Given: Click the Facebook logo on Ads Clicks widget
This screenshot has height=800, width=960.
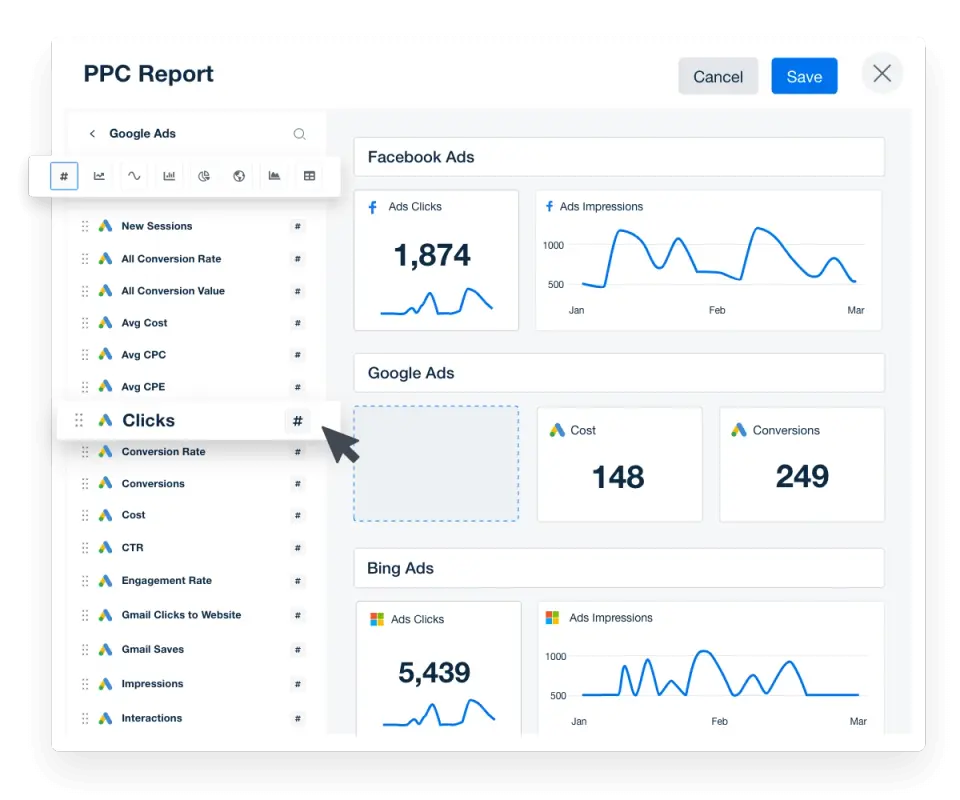Looking at the screenshot, I should [373, 207].
